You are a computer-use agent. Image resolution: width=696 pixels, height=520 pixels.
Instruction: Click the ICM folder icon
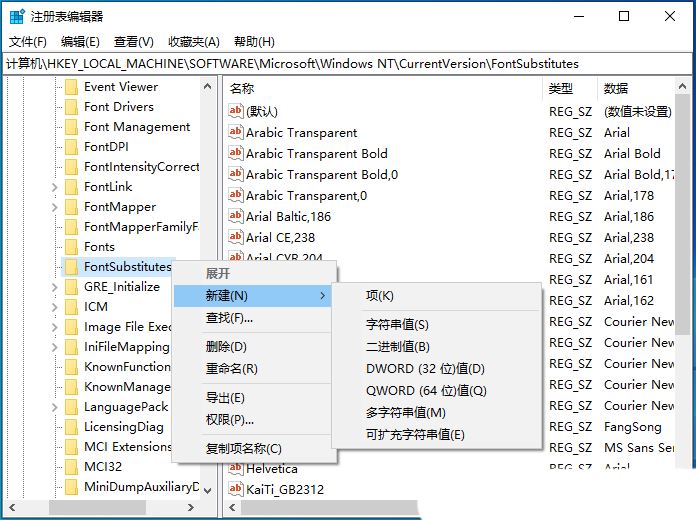click(x=71, y=307)
